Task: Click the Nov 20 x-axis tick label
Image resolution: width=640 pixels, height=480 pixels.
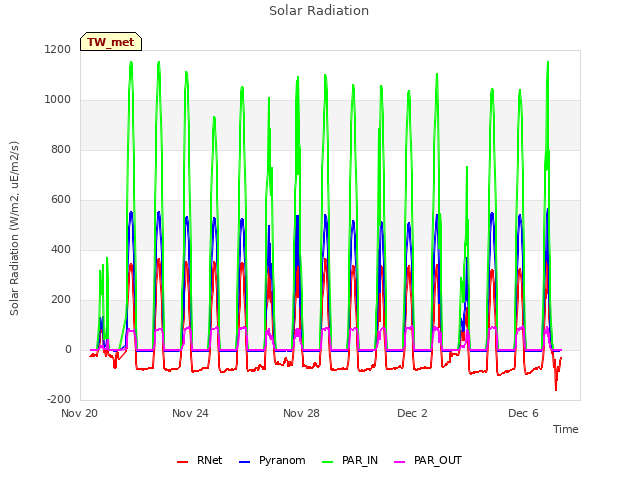Action: (80, 413)
